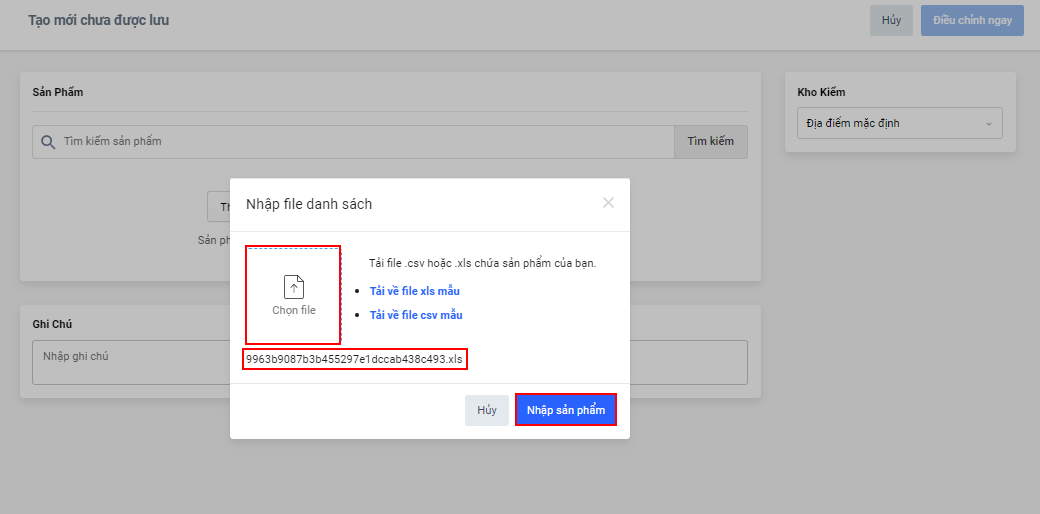Click the Kho Kiểm panel label

coord(821,92)
